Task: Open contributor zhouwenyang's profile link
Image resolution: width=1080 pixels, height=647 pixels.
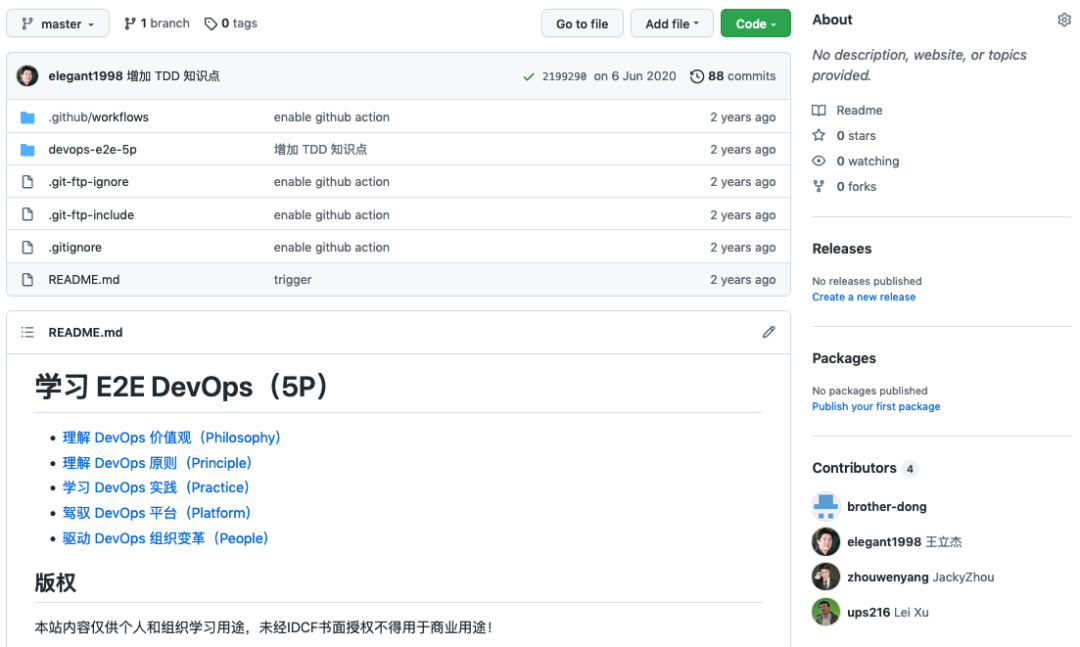Action: tap(888, 577)
